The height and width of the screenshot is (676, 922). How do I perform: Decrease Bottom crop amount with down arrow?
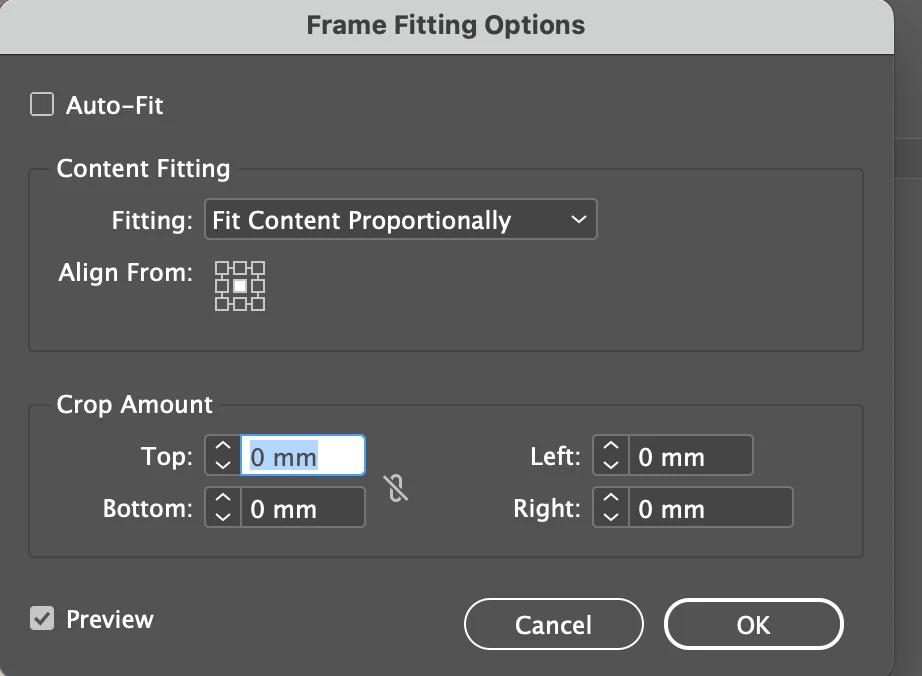(223, 517)
